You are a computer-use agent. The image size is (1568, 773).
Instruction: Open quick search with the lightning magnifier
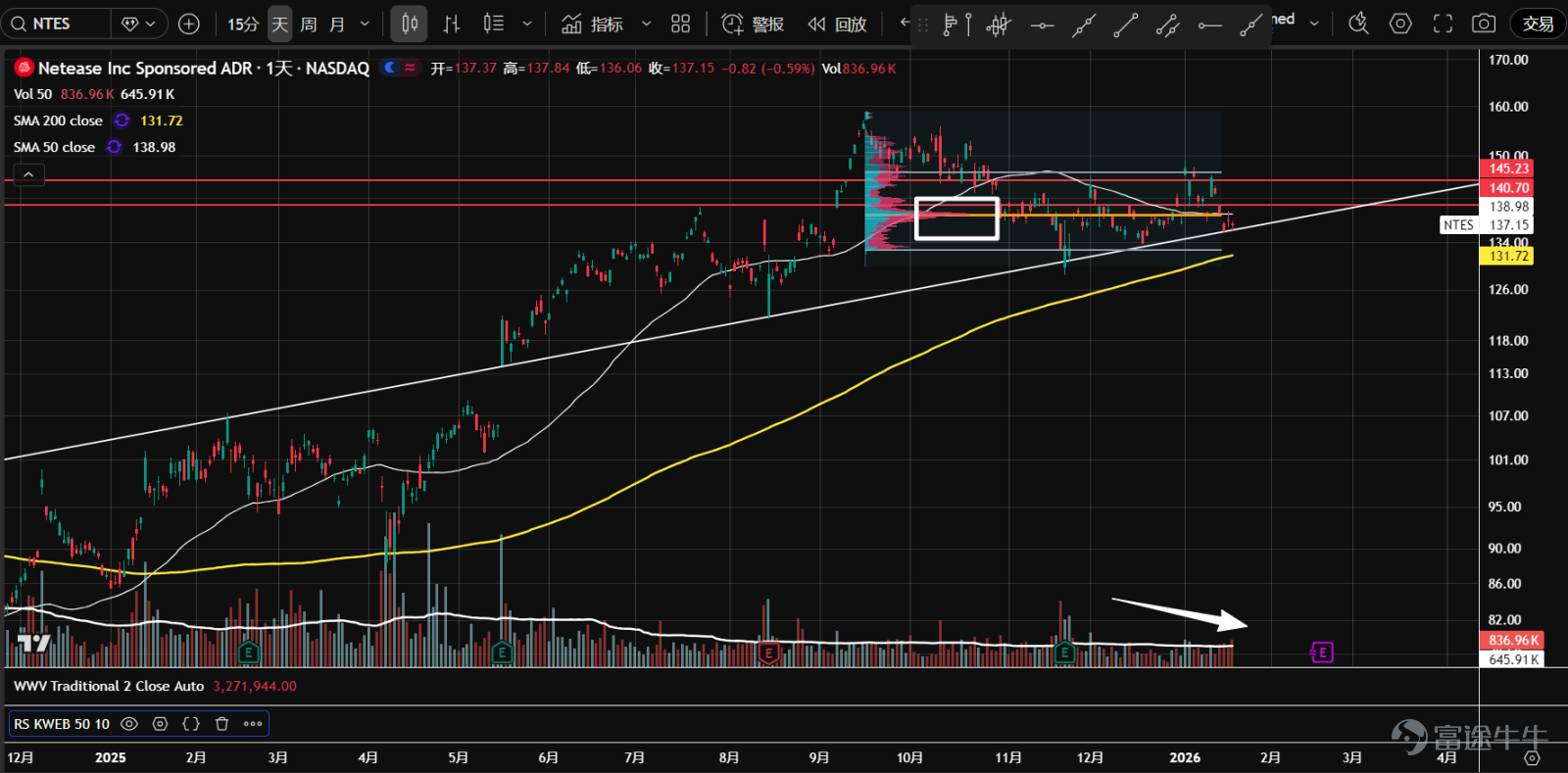1358,24
